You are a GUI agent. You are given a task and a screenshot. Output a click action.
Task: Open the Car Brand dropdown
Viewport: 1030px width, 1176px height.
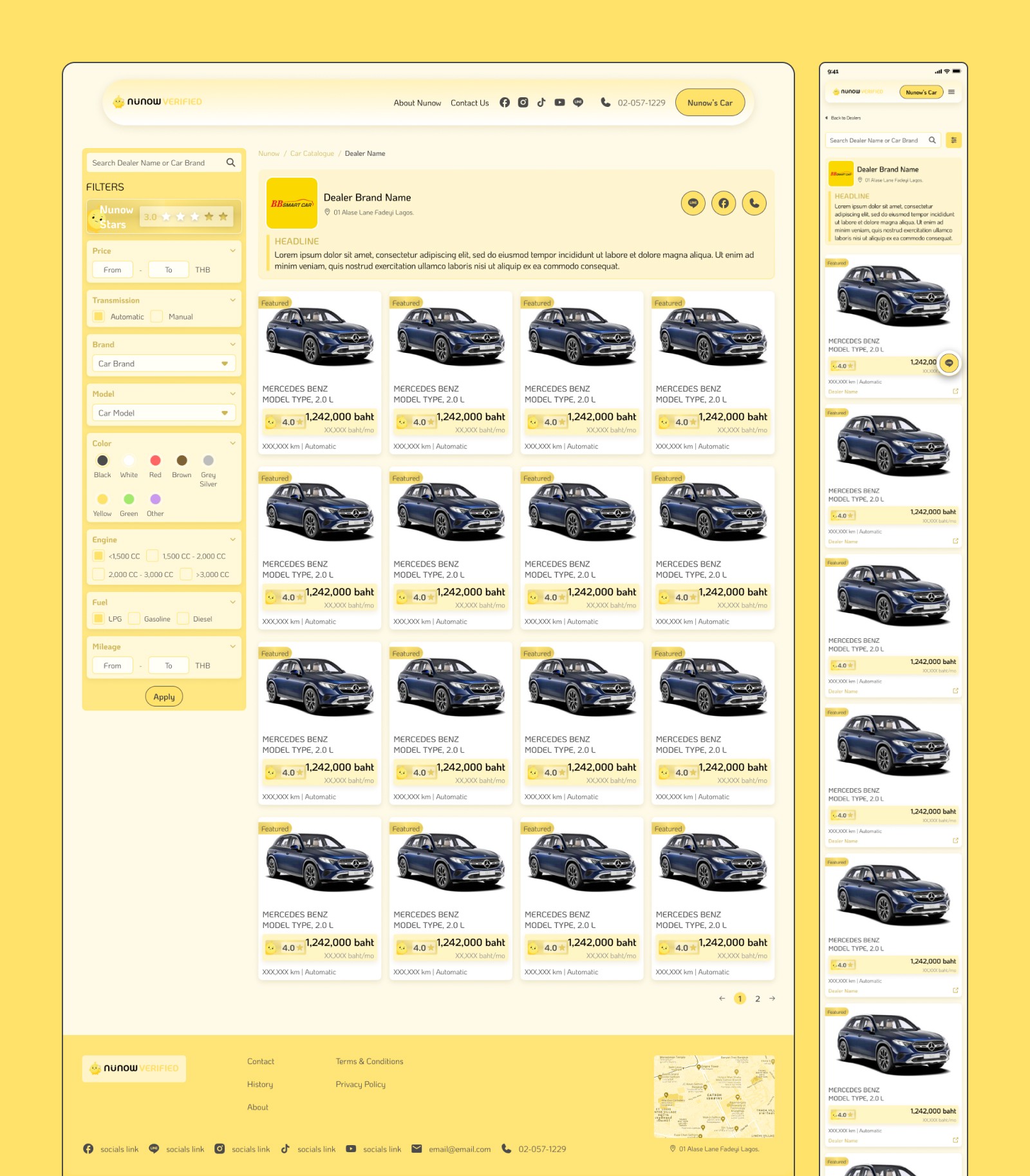click(164, 363)
